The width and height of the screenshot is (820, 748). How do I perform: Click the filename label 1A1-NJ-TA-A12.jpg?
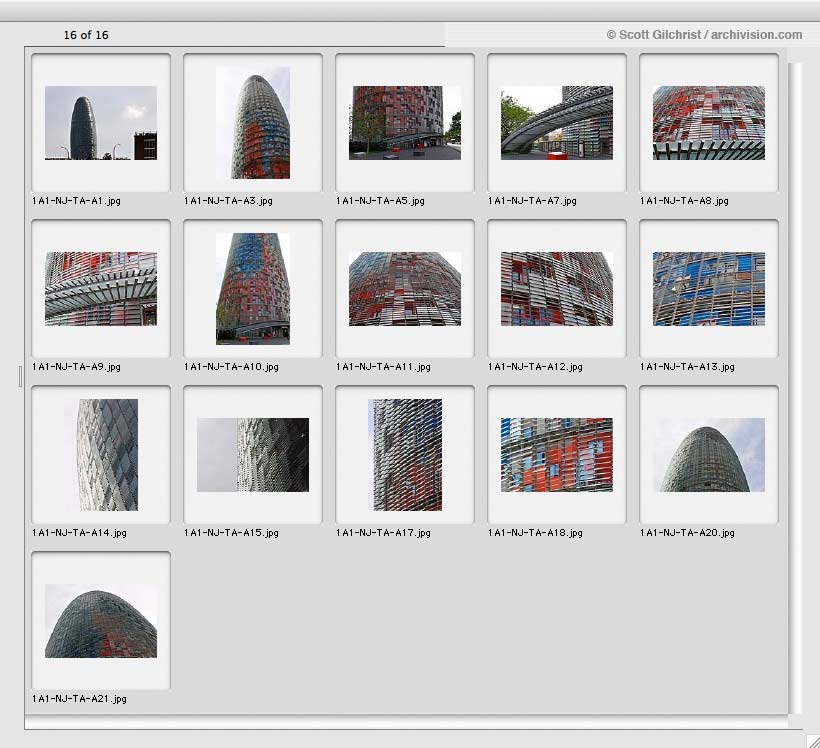[x=535, y=367]
